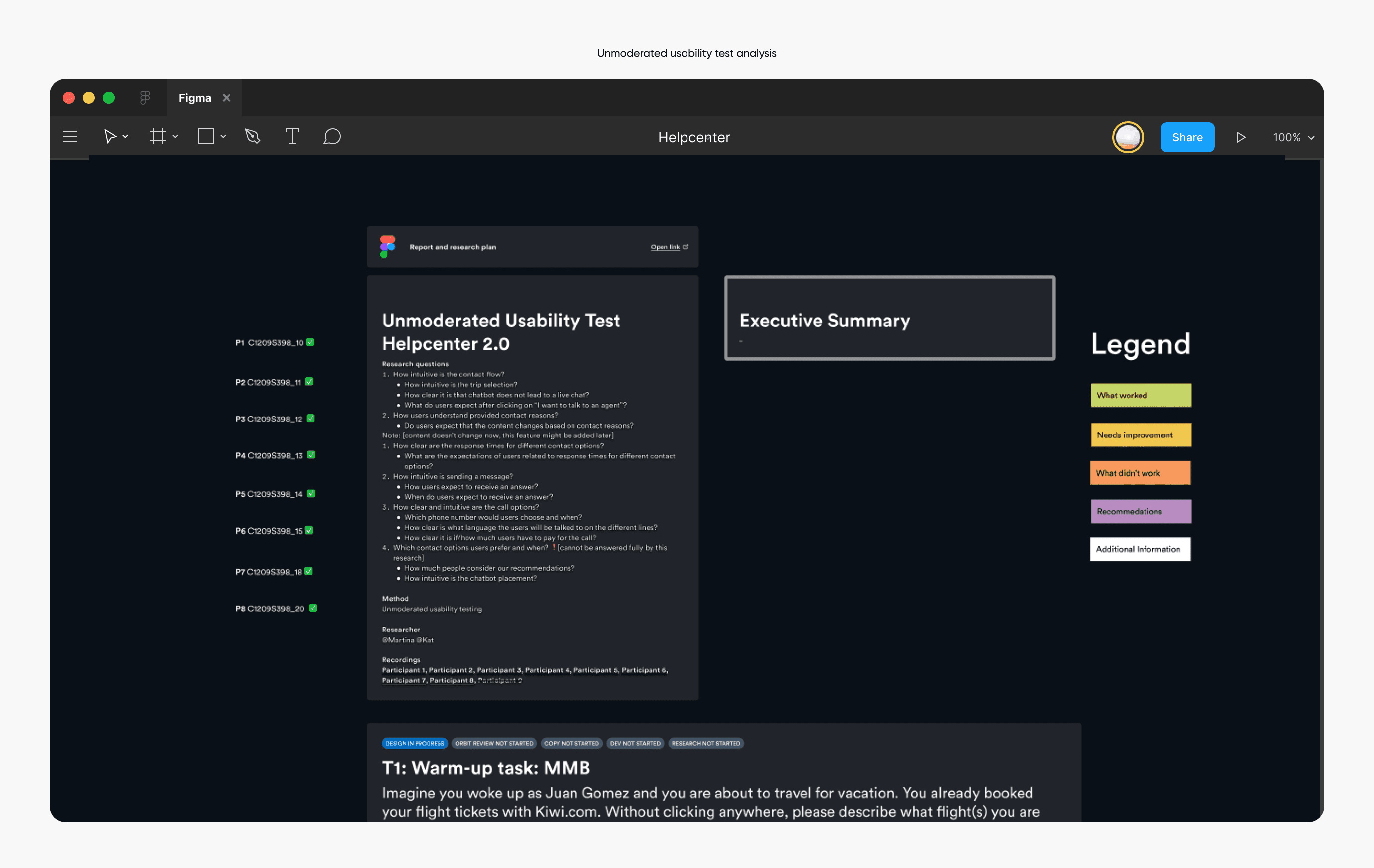Expand the Move tool dropdown chevron

point(125,137)
